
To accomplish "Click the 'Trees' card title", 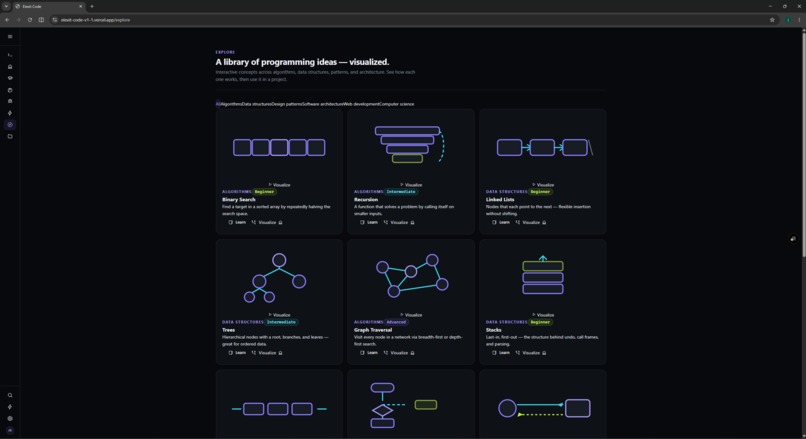I will coord(228,330).
